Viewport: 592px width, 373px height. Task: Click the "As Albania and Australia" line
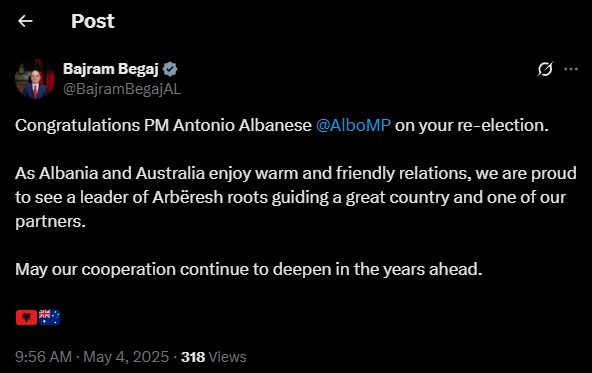[296, 173]
